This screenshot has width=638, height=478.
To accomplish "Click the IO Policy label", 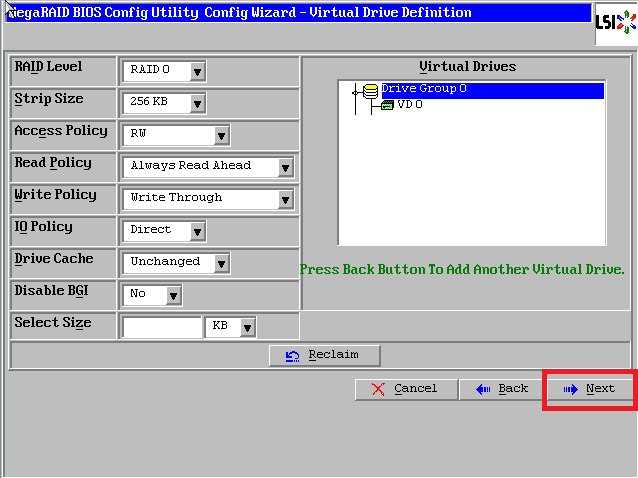I will click(x=44, y=227).
